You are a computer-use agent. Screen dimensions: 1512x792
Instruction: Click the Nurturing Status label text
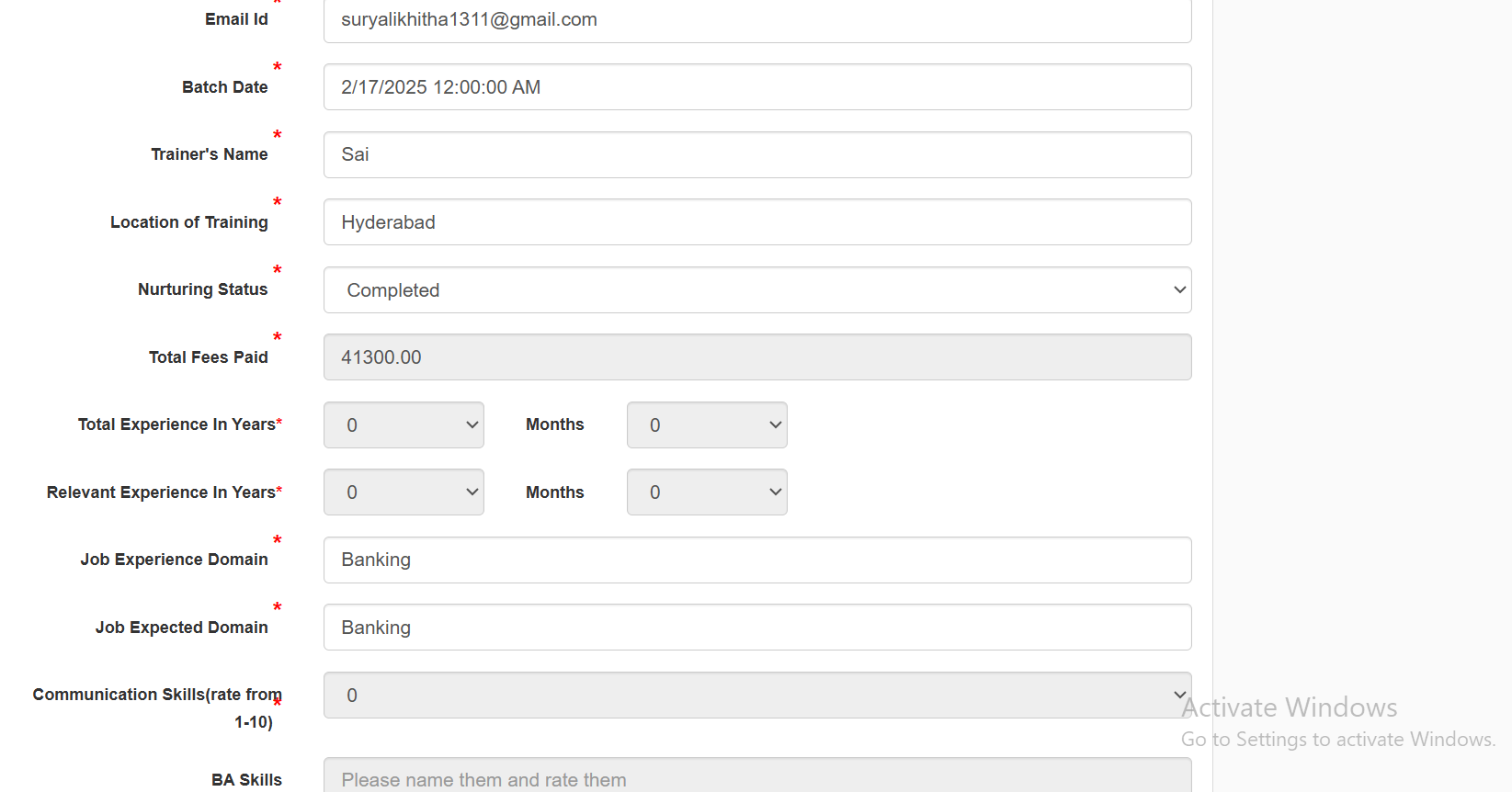[202, 289]
